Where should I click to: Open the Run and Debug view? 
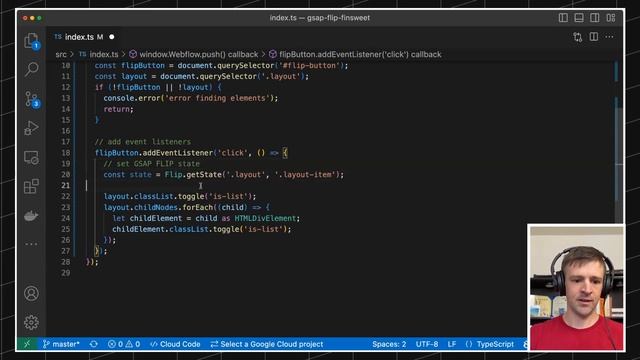[x=31, y=128]
